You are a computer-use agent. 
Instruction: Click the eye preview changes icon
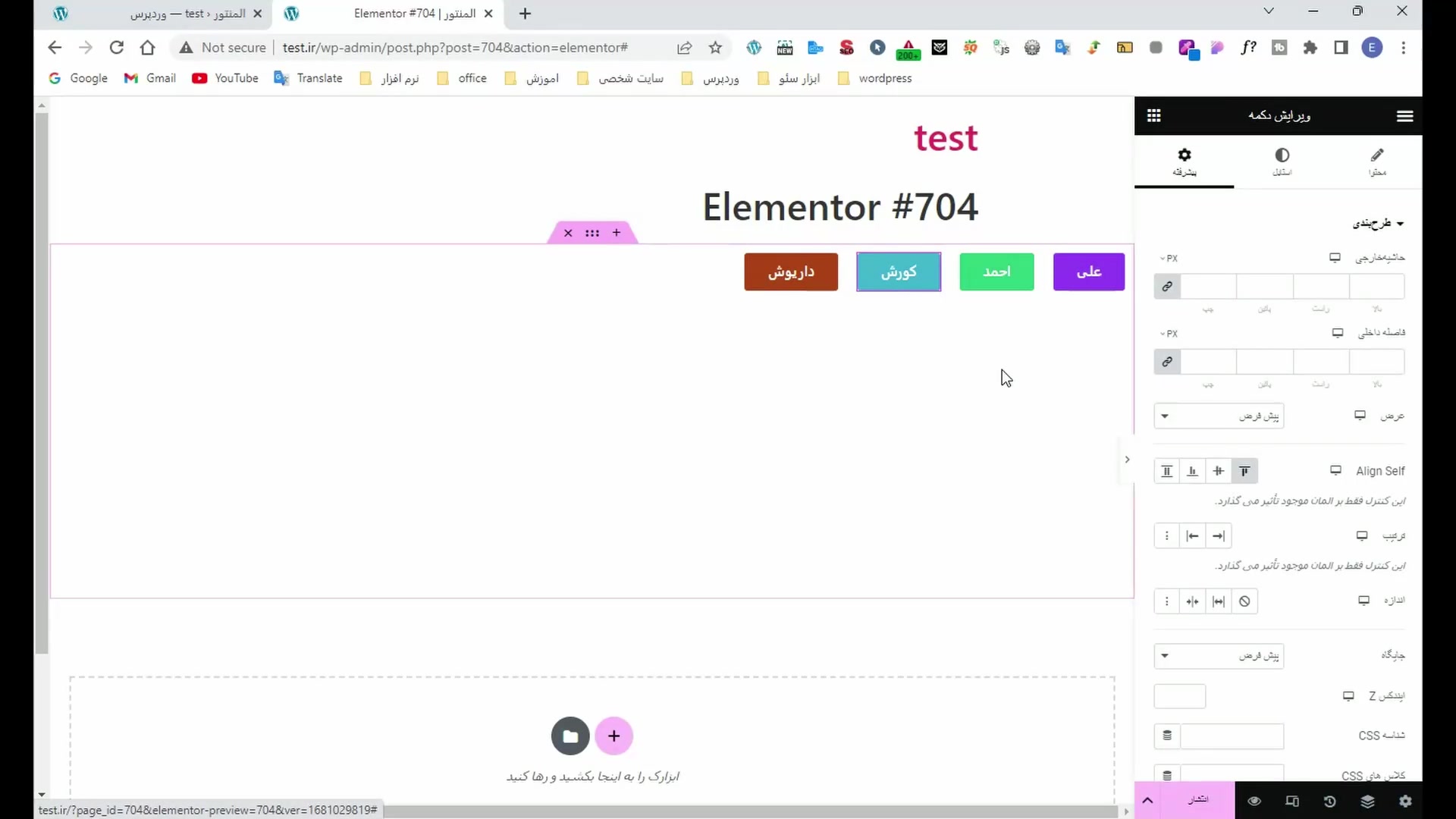tap(1254, 801)
